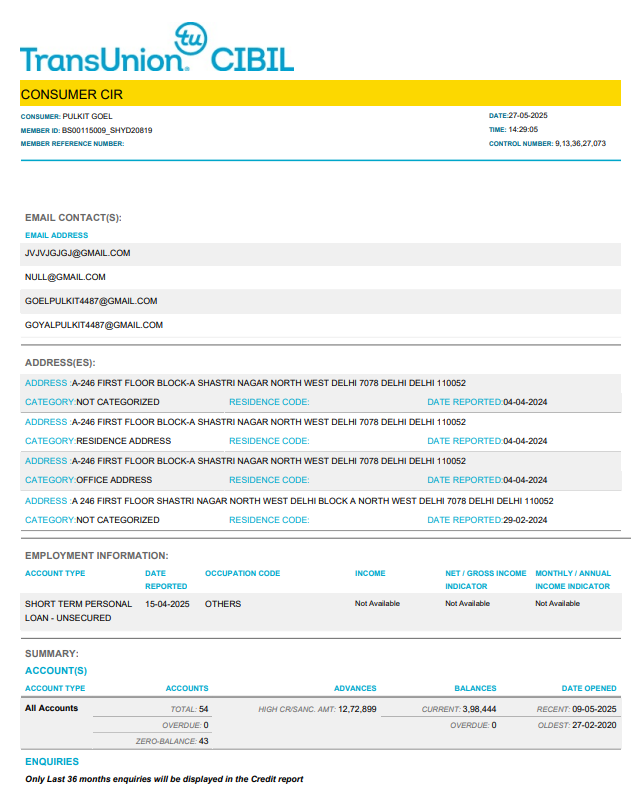Click the GOYALPULKIT4487@GMAIL.COM email entry

93,325
